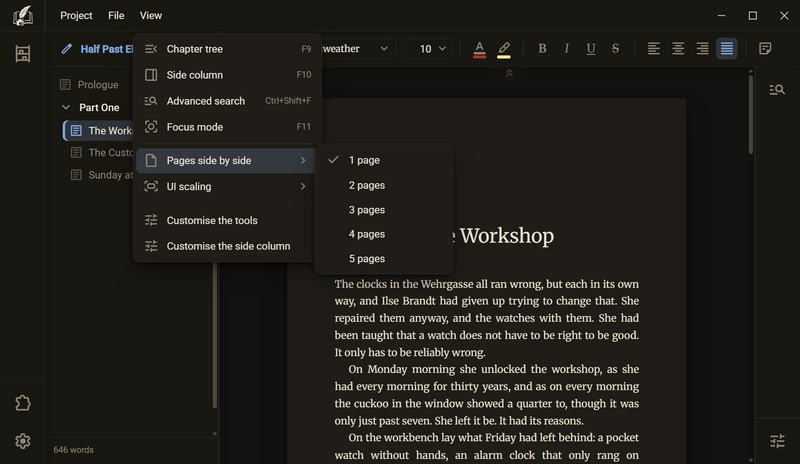Open the File menu

116,16
